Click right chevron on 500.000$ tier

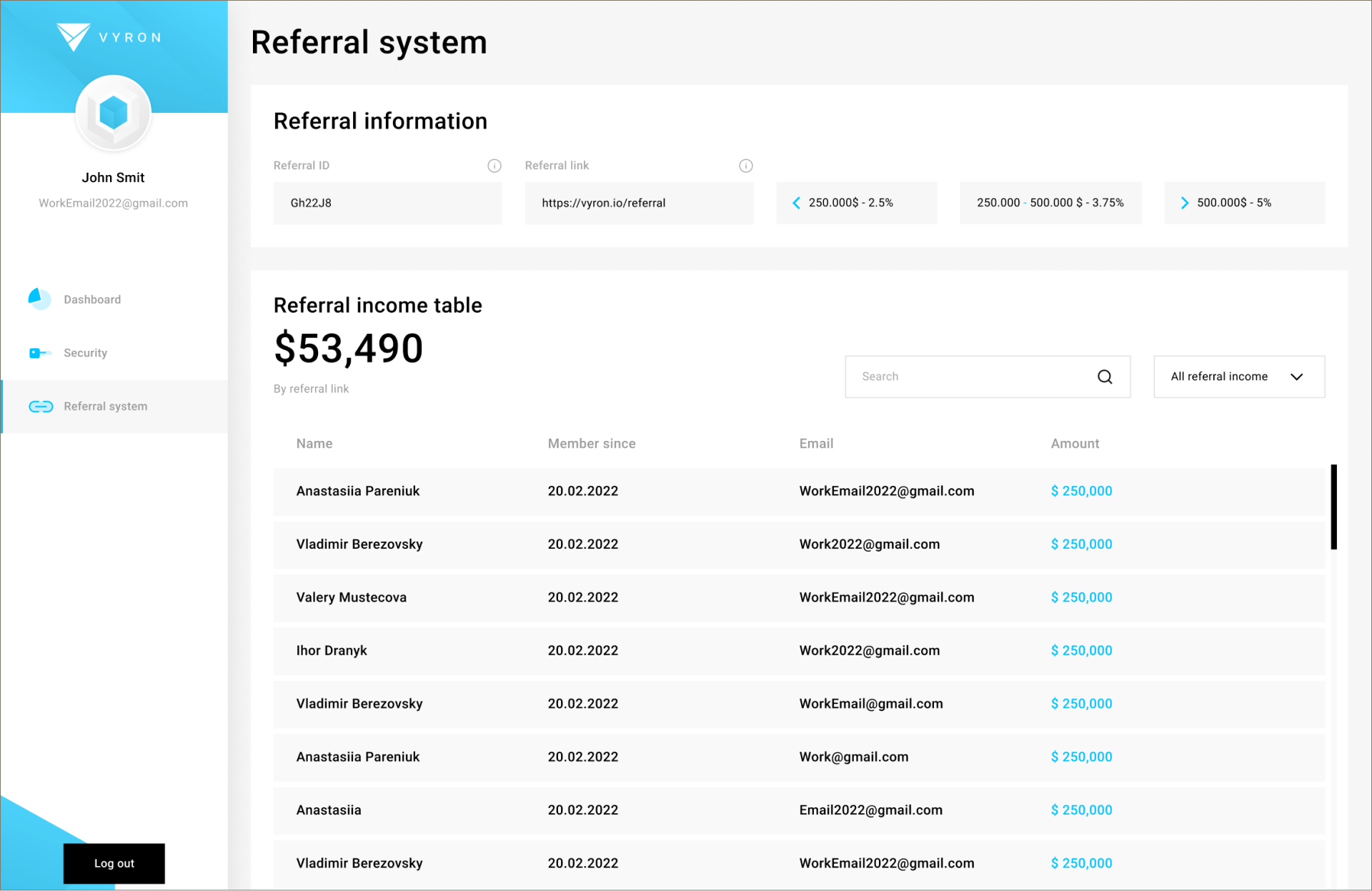pyautogui.click(x=1184, y=203)
